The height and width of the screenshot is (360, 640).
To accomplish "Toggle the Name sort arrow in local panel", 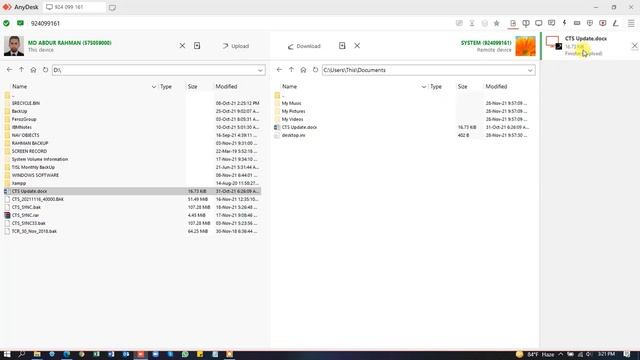I will [x=154, y=87].
